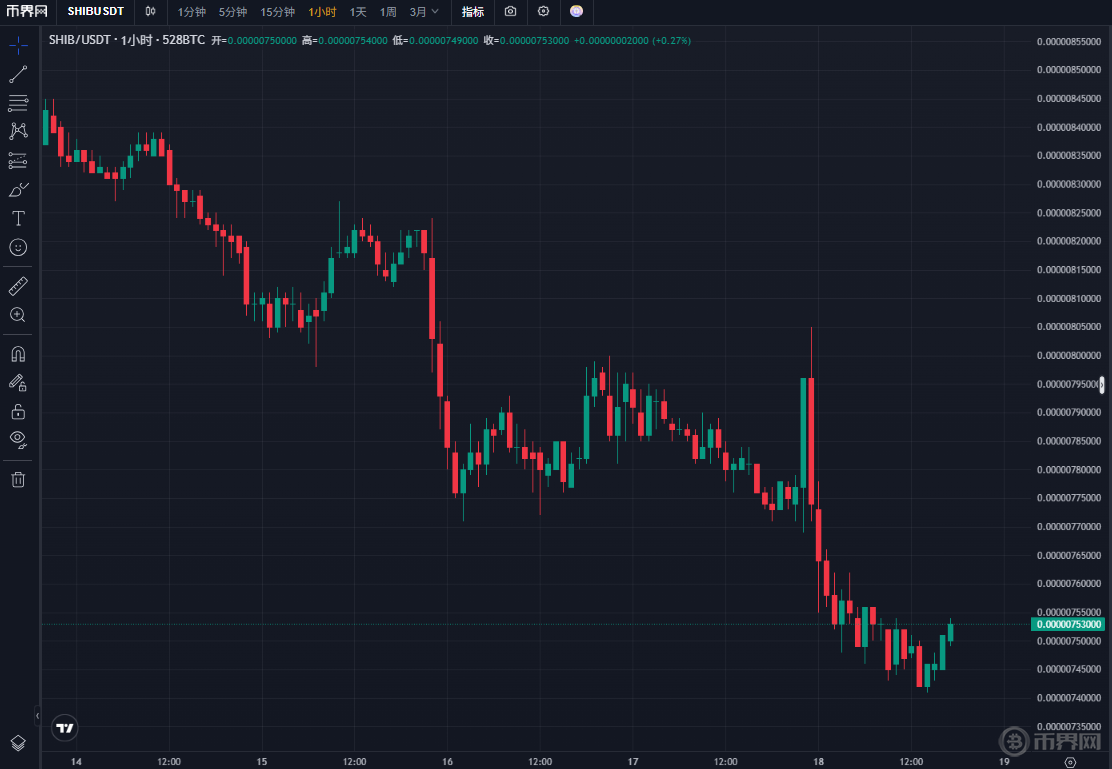Viewport: 1112px width, 769px height.
Task: Switch to the 1天 timeframe
Action: (x=358, y=12)
